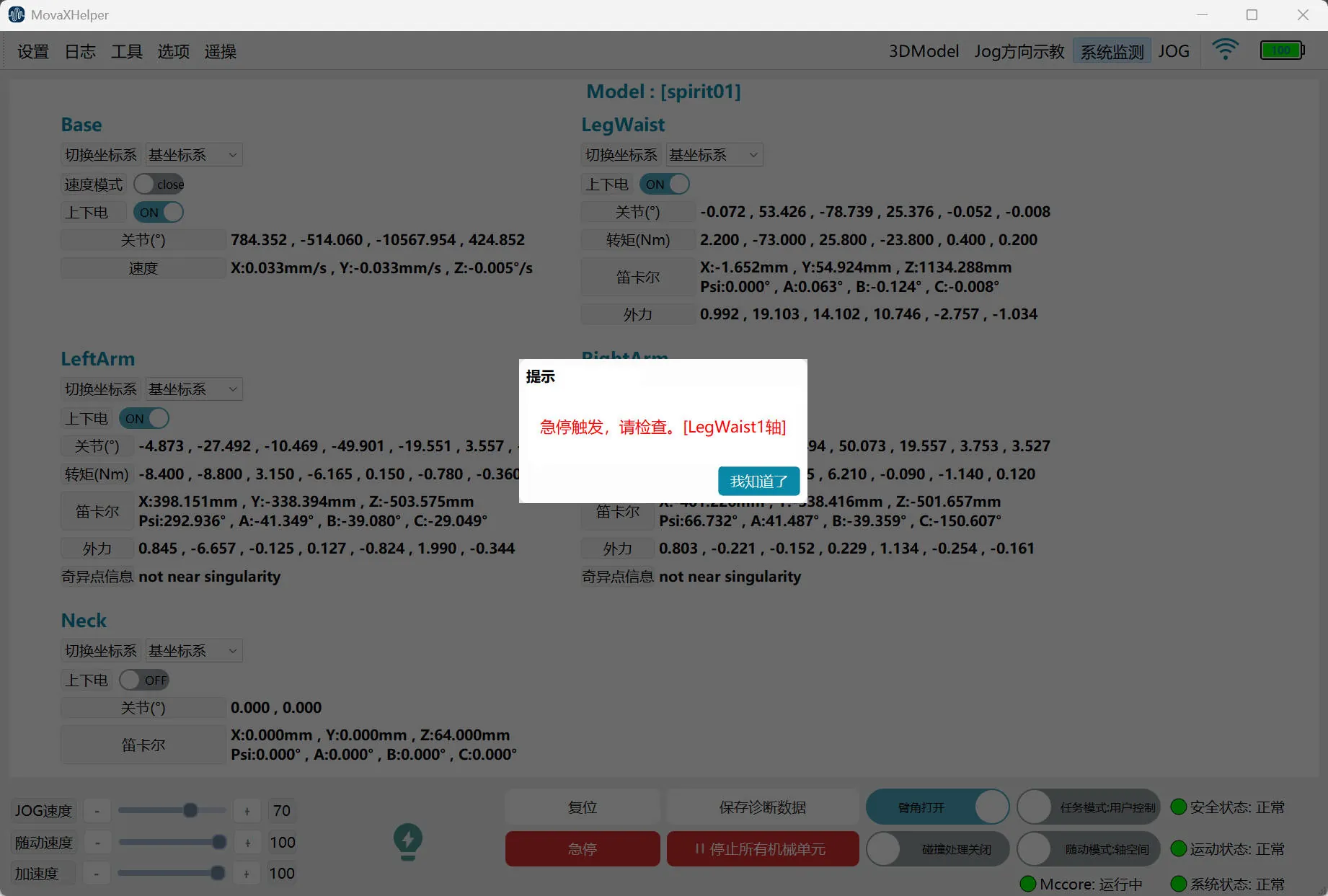This screenshot has height=896, width=1328.
Task: Click the JOG速度 value field showing 70
Action: (282, 811)
